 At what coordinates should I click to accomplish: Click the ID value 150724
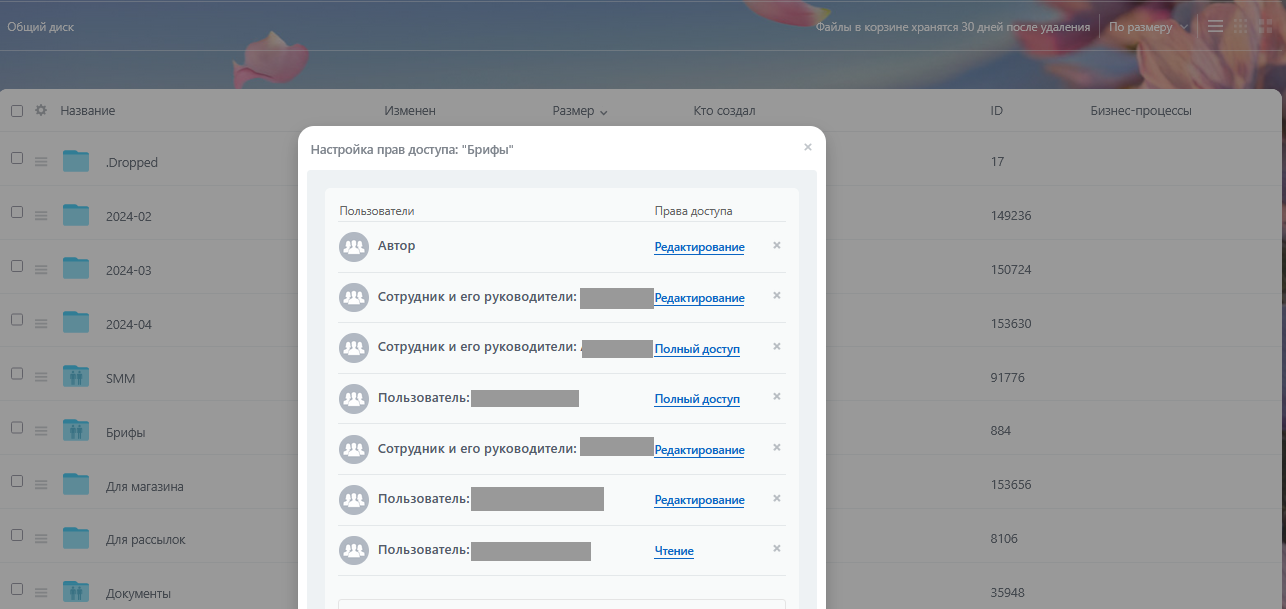point(1010,270)
